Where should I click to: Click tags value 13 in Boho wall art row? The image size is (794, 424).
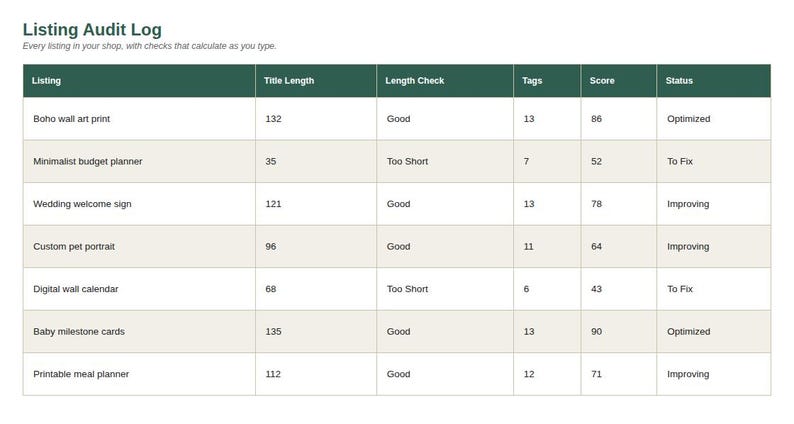(x=529, y=119)
